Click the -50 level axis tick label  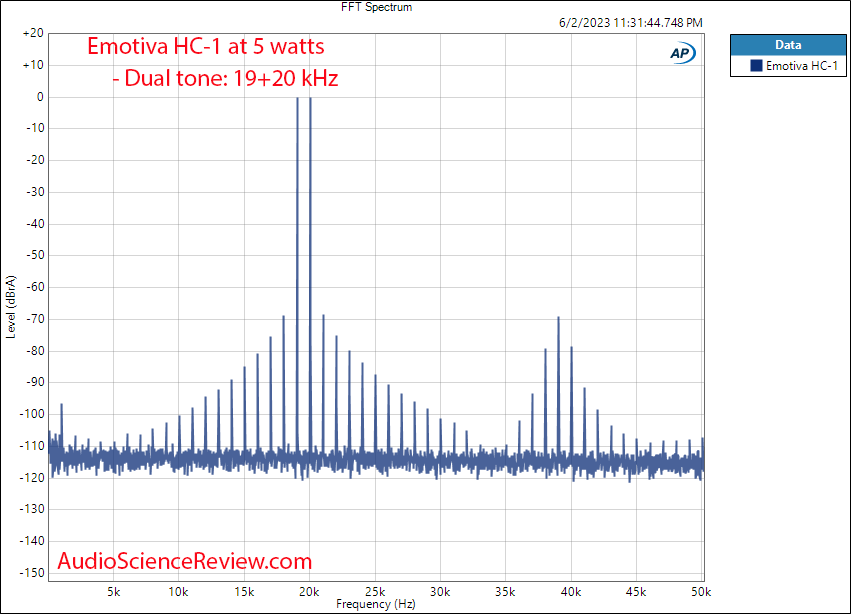[35, 255]
